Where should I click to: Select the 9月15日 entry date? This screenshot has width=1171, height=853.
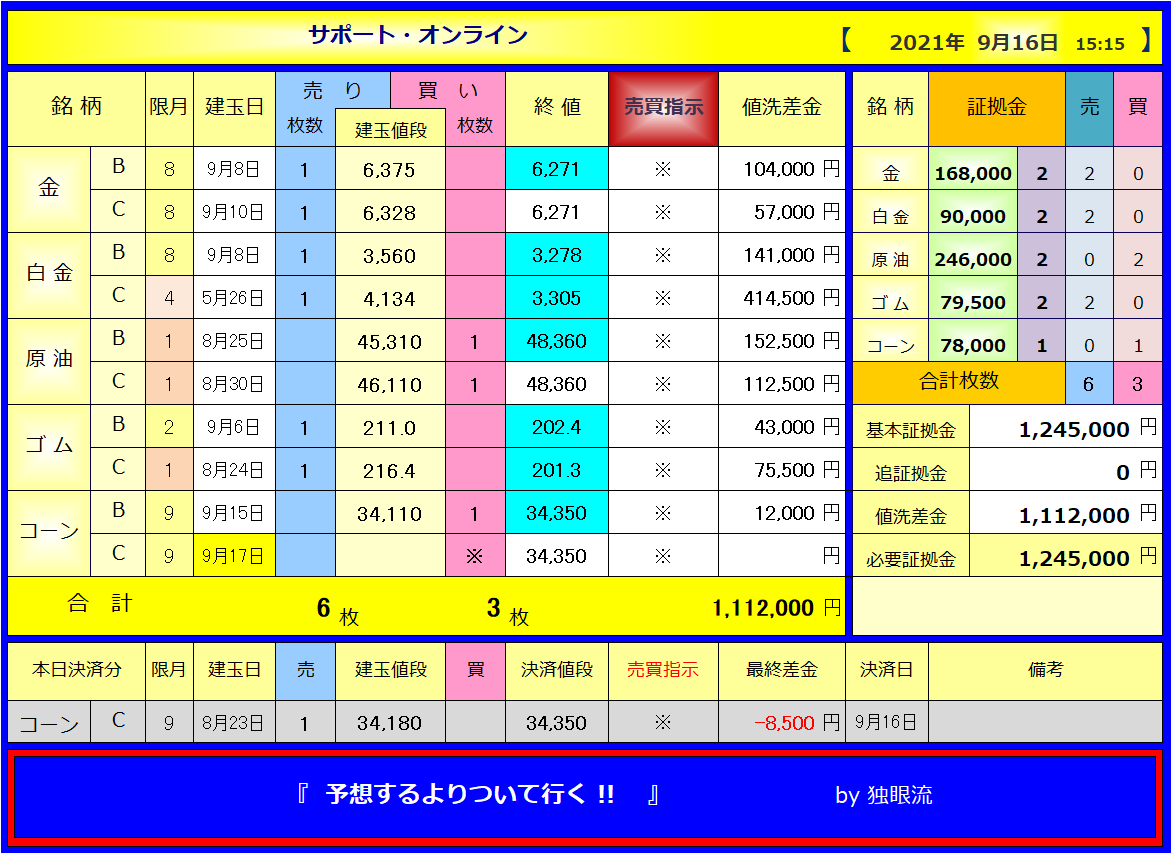234,513
